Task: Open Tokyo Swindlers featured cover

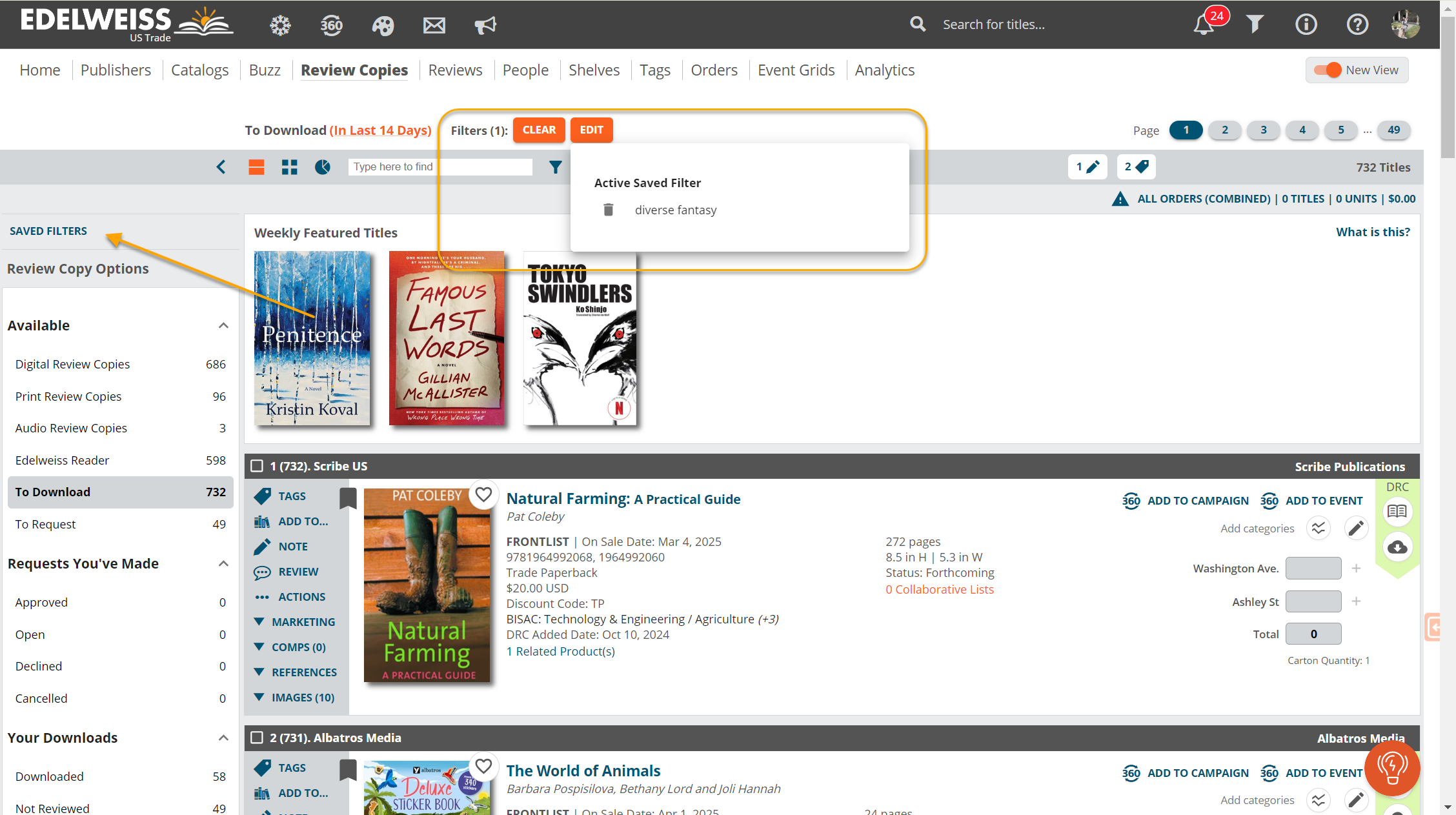Action: point(580,338)
